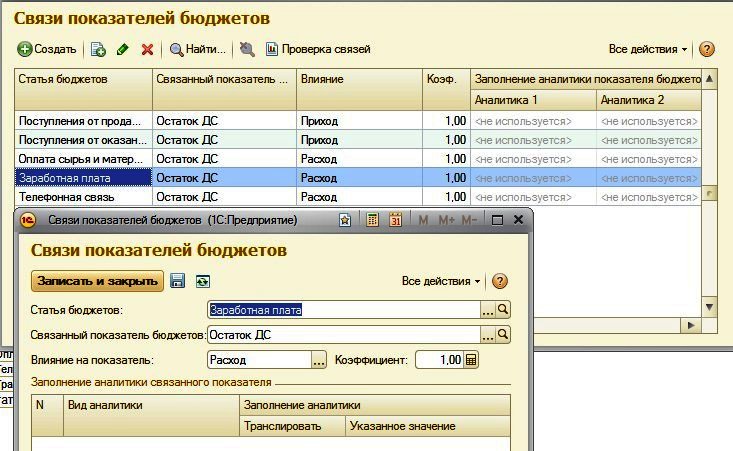
Task: Click the green Создать (create) icon
Action: coord(25,49)
